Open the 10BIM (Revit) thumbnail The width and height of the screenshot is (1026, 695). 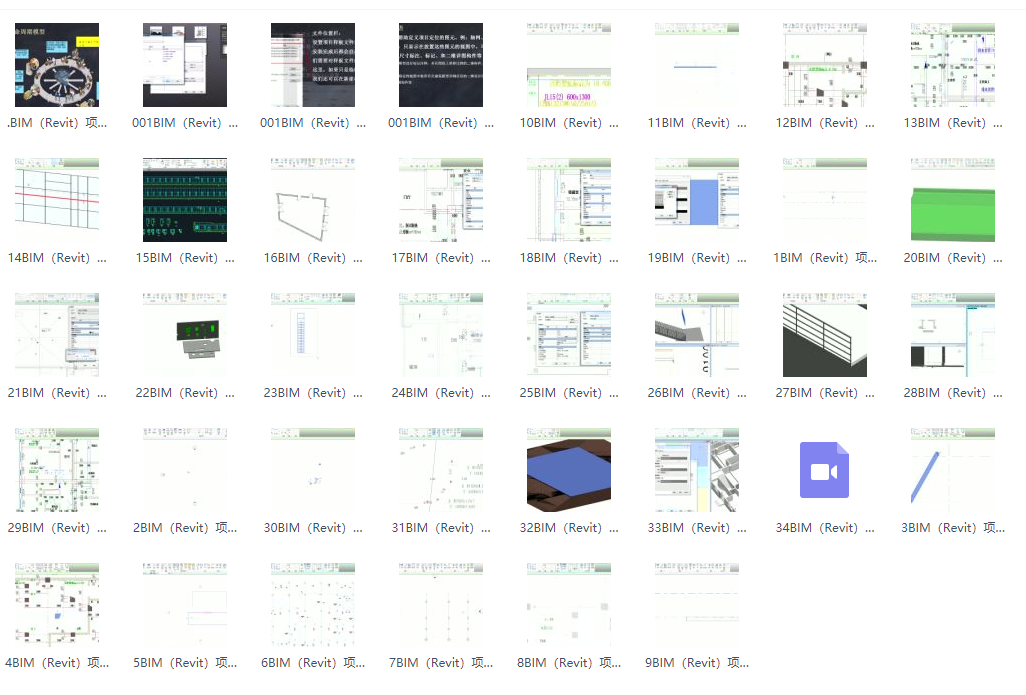569,65
